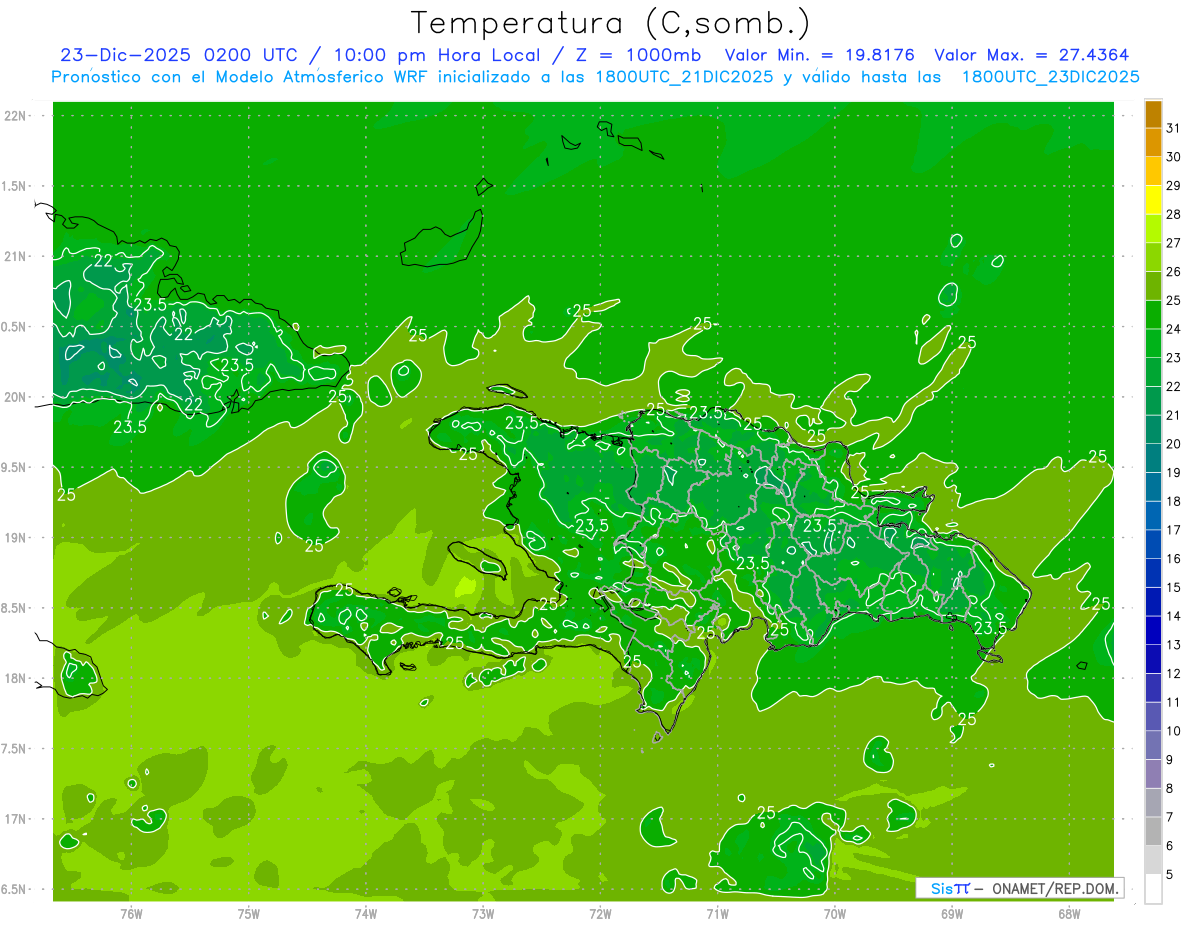Screen dimensions: 1200x927
Task: Click the "68W" longitude axis label
Action: 1069,914
